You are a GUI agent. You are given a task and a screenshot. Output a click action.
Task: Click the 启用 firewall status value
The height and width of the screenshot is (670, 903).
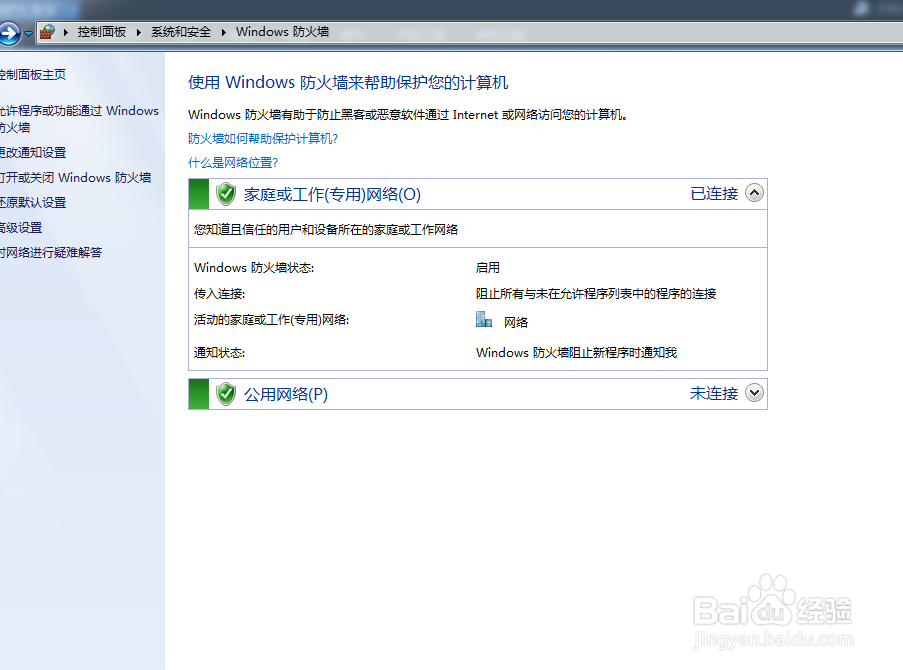pos(488,268)
